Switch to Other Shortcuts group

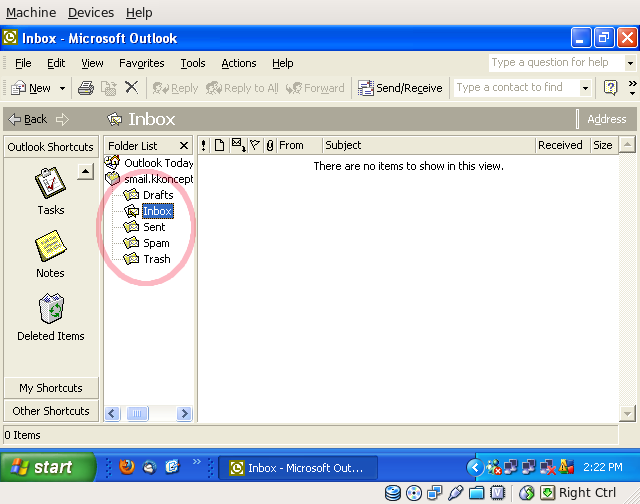pos(51,411)
